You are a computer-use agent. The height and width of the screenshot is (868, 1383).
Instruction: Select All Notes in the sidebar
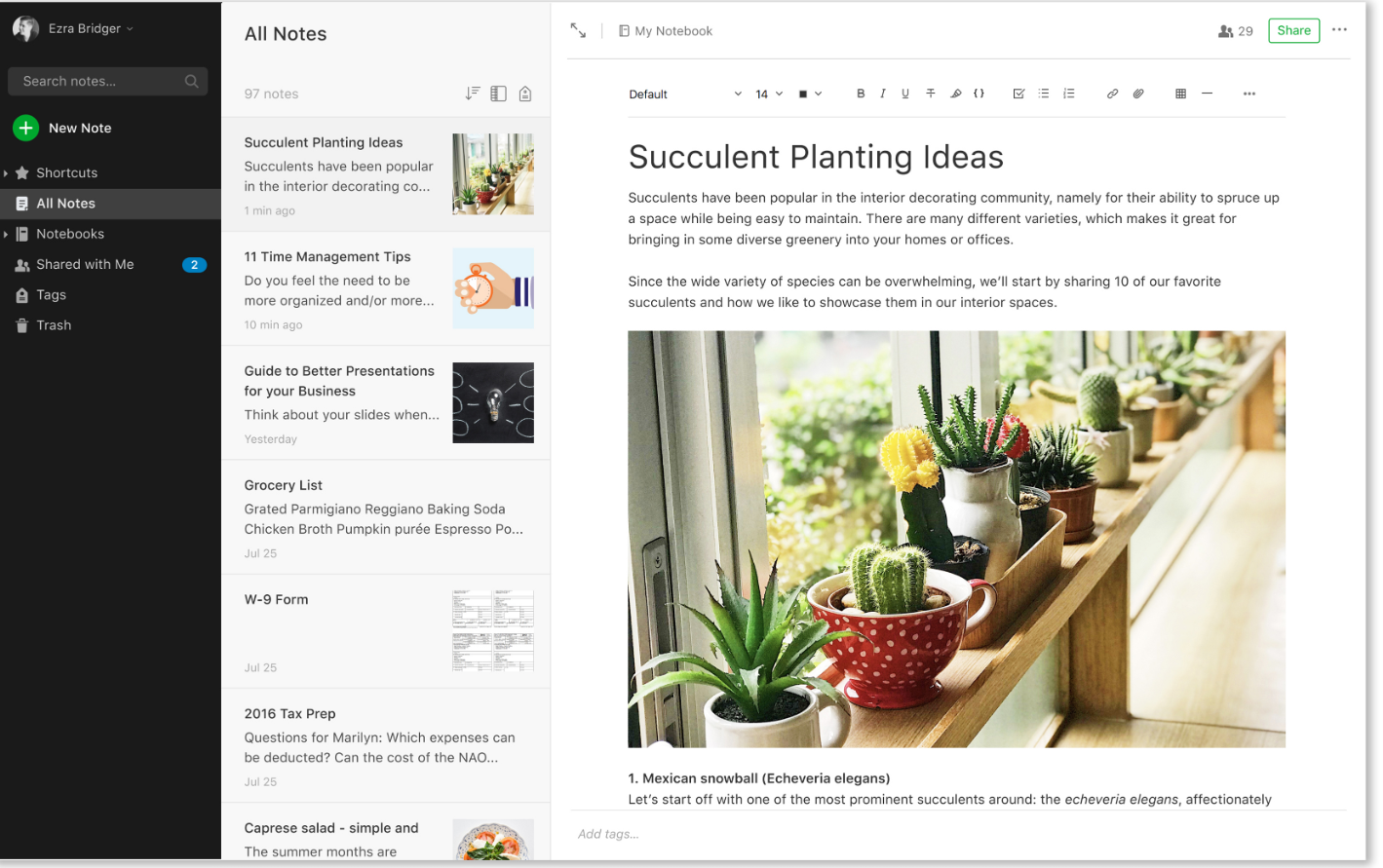point(110,204)
